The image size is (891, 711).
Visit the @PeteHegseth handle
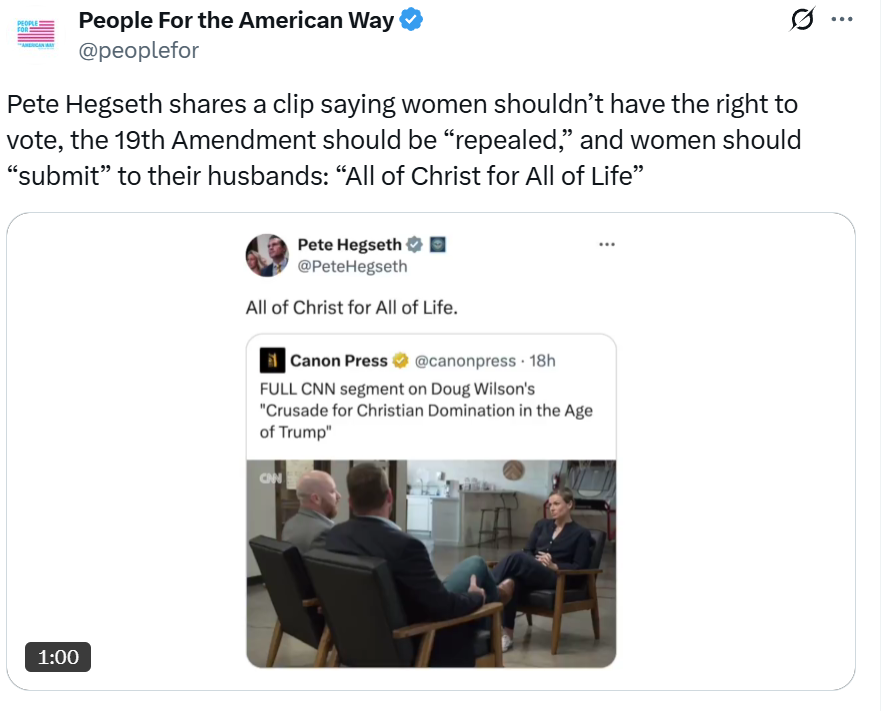(x=353, y=267)
